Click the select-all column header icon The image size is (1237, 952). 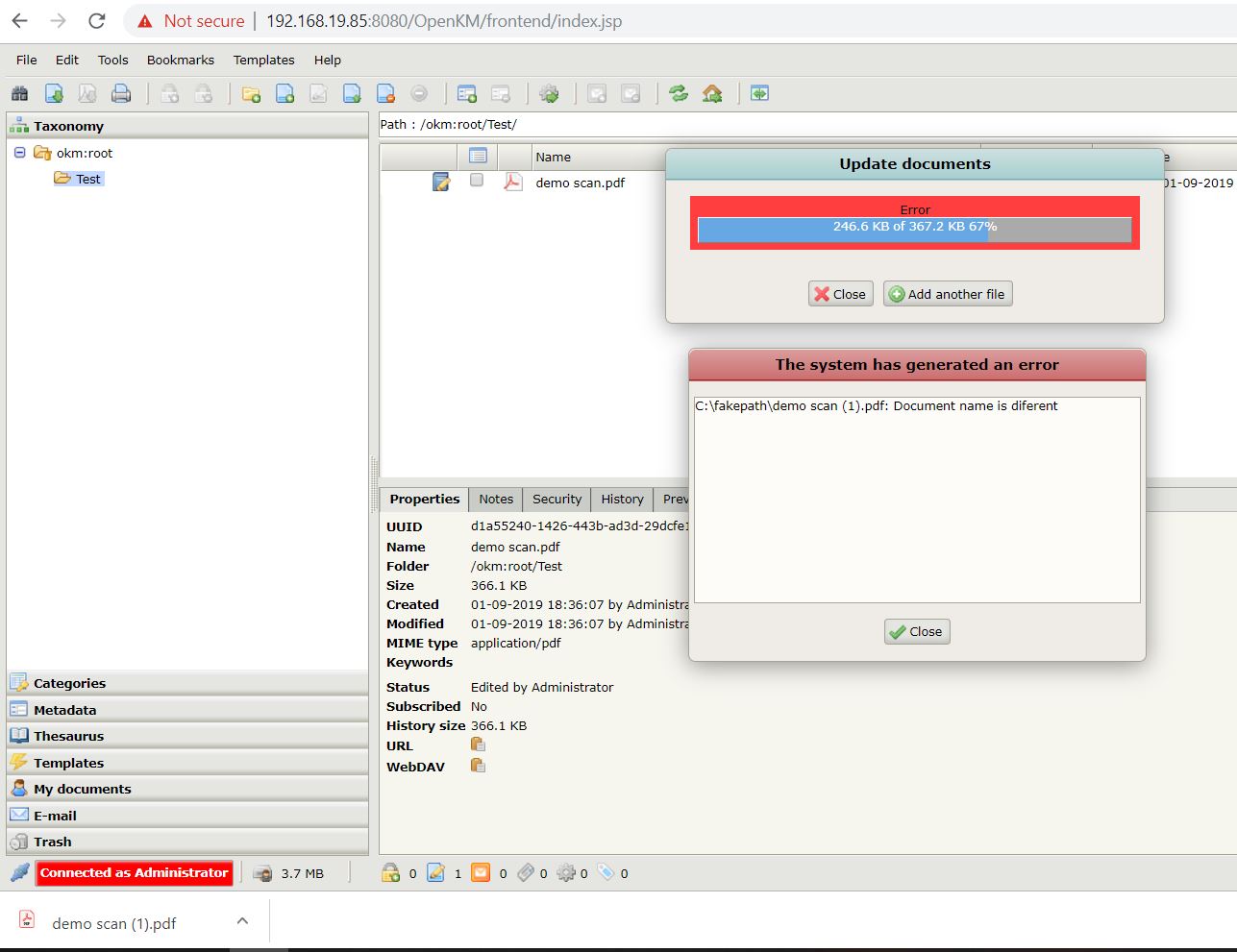coord(478,156)
